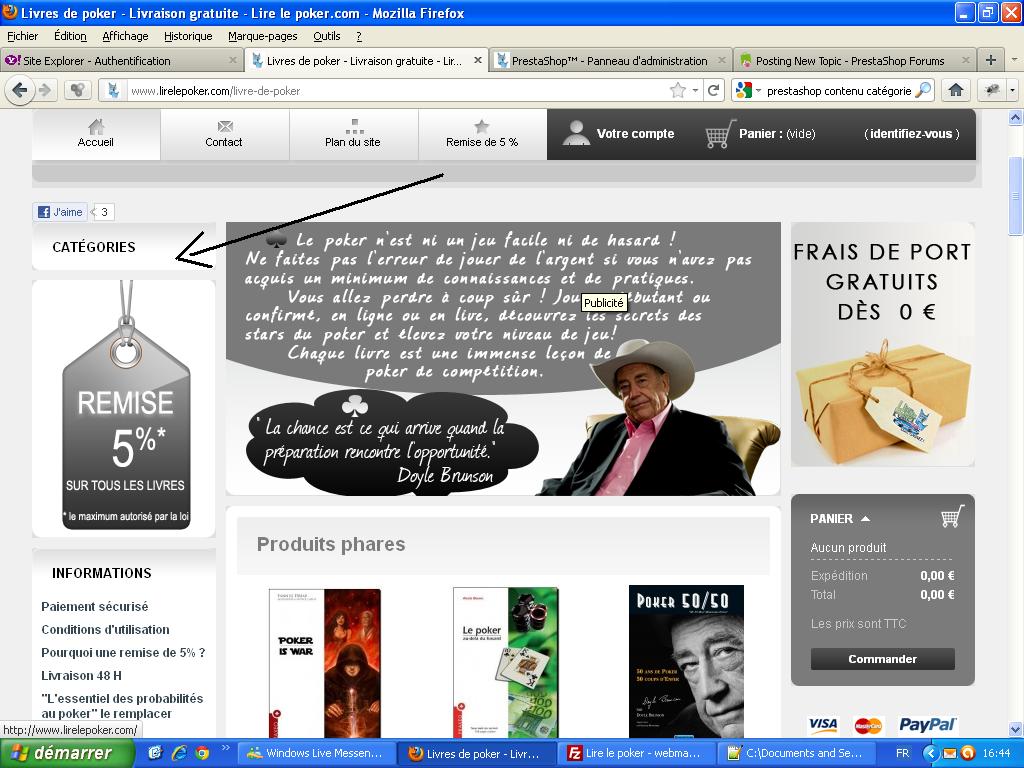Go back with the browser back arrow
This screenshot has width=1024, height=768.
[20, 90]
